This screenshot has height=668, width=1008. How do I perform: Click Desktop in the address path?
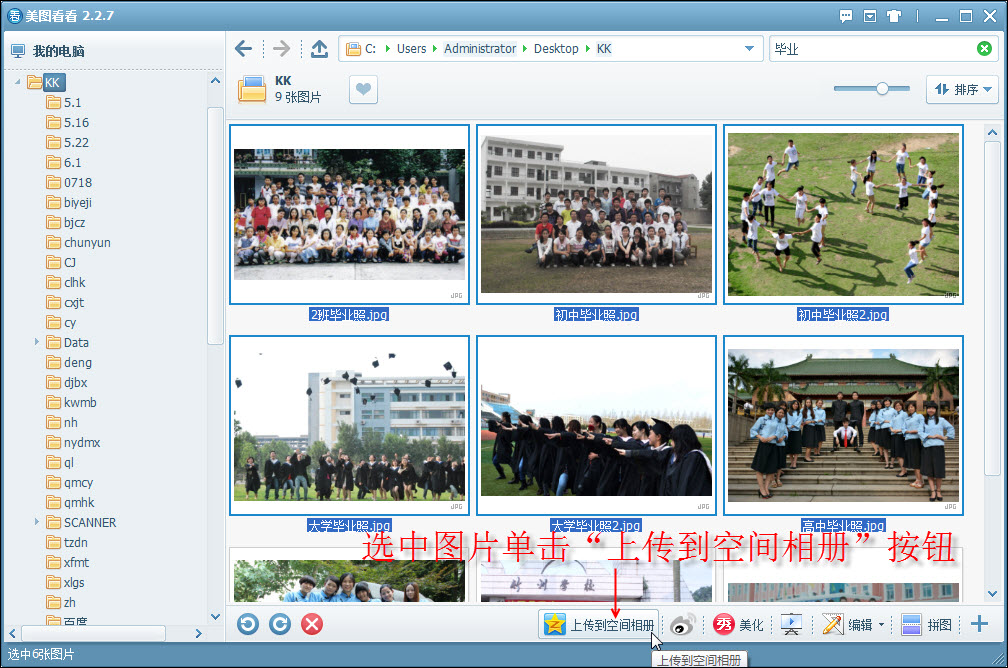point(556,48)
